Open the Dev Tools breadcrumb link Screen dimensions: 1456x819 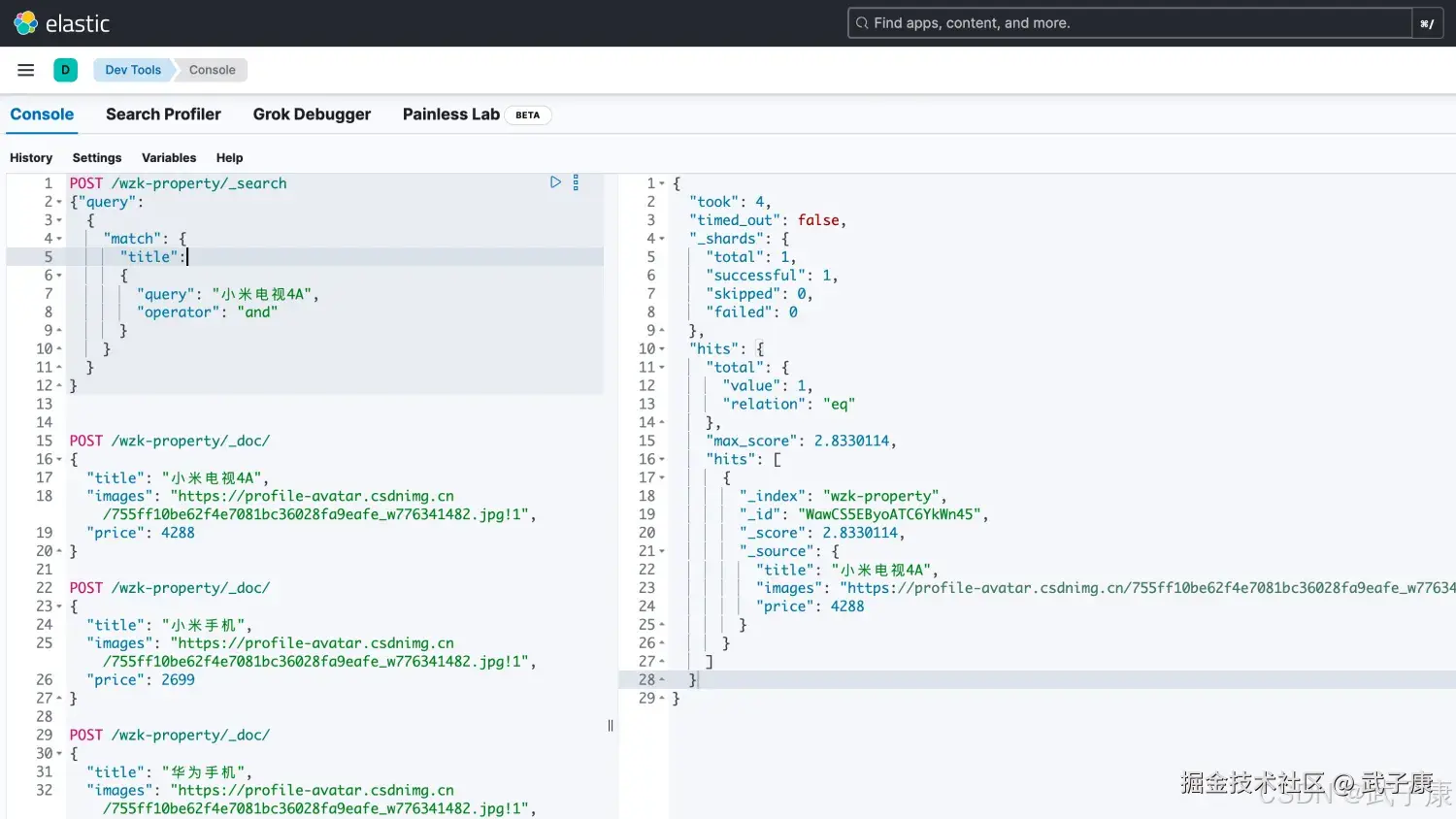(x=132, y=69)
